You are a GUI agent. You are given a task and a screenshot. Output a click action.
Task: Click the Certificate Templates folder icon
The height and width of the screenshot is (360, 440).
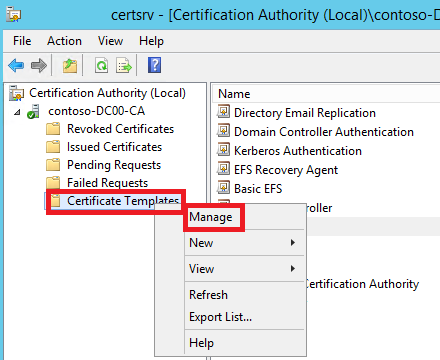pyautogui.click(x=55, y=201)
